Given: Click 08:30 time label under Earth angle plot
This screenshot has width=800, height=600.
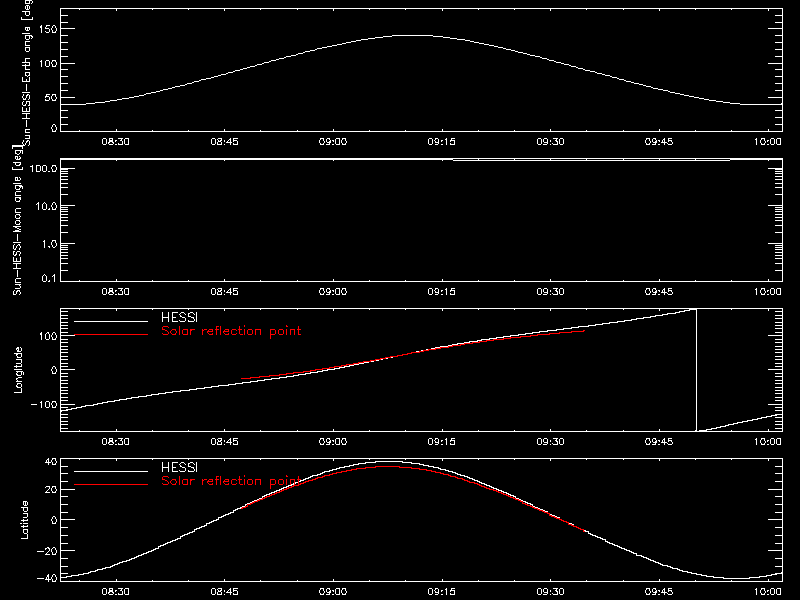Looking at the screenshot, I should tap(115, 142).
